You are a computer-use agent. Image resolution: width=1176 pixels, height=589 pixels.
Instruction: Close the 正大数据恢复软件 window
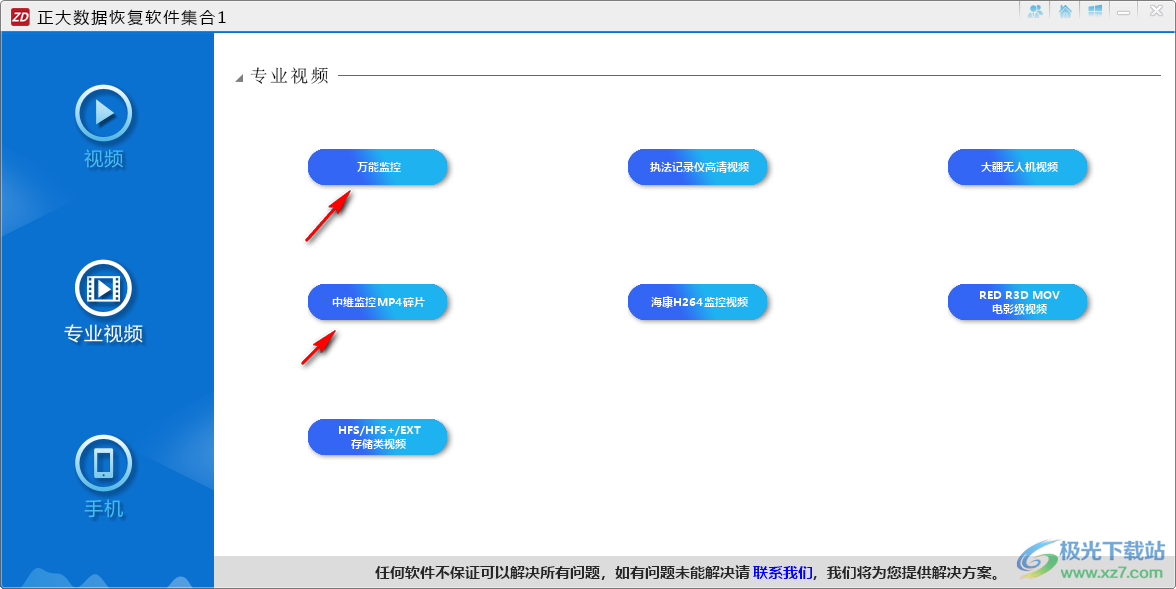point(1156,11)
